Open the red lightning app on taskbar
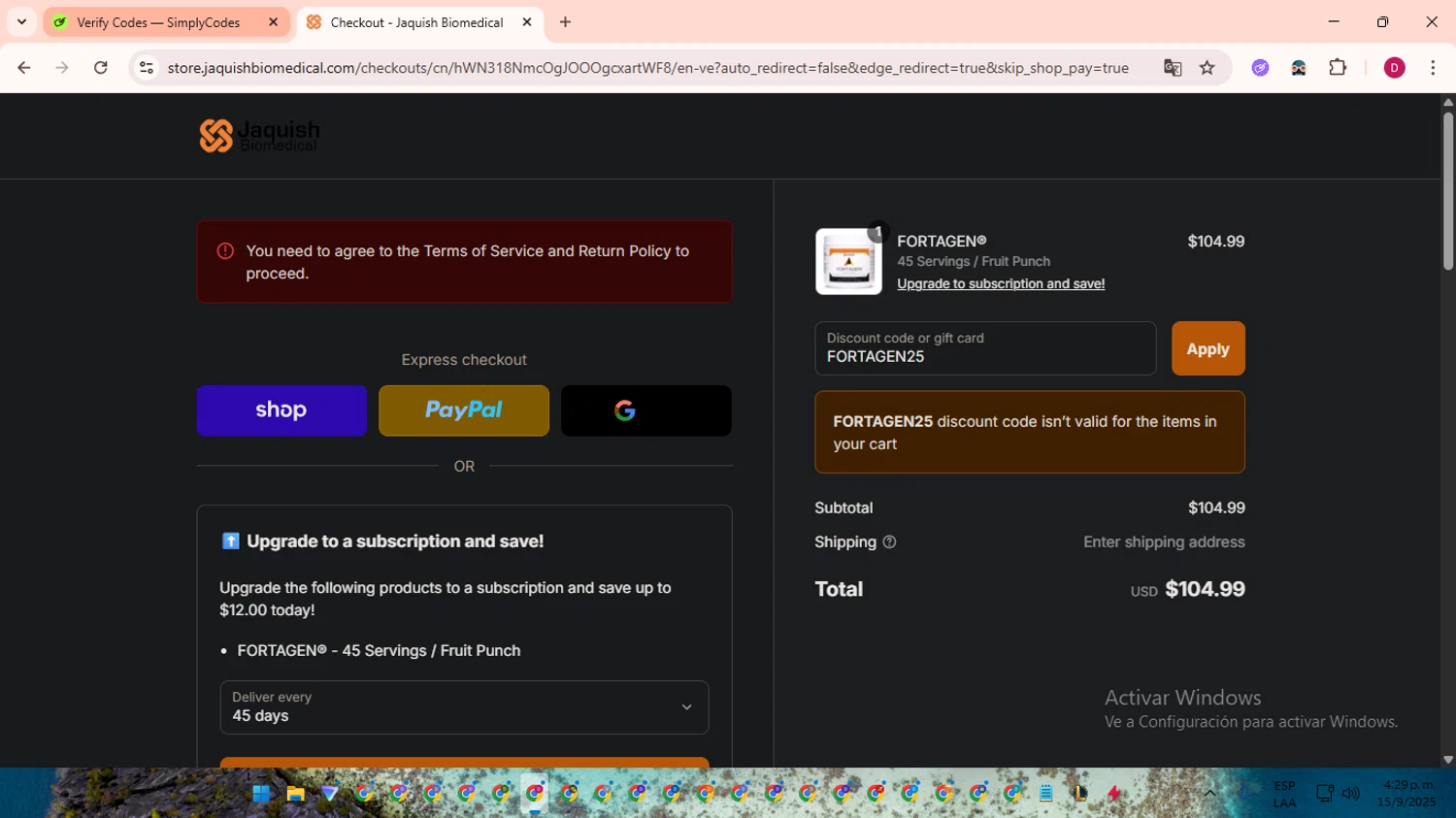 pyautogui.click(x=1114, y=794)
